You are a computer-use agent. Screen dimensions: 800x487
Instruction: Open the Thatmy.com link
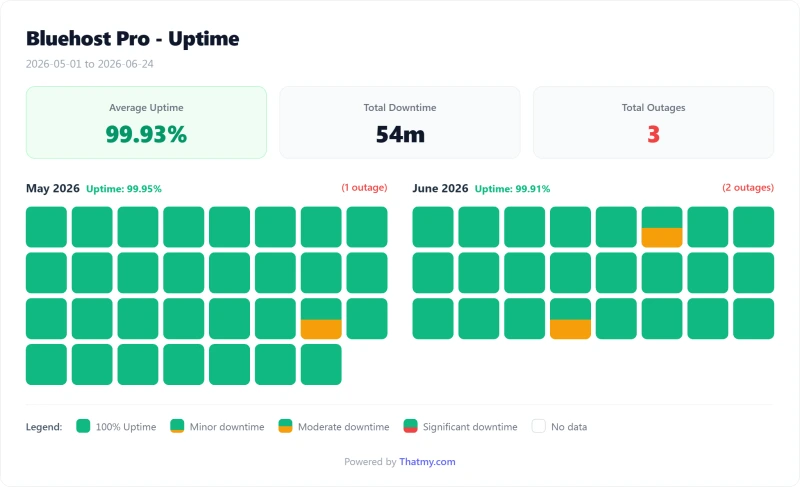pos(427,462)
